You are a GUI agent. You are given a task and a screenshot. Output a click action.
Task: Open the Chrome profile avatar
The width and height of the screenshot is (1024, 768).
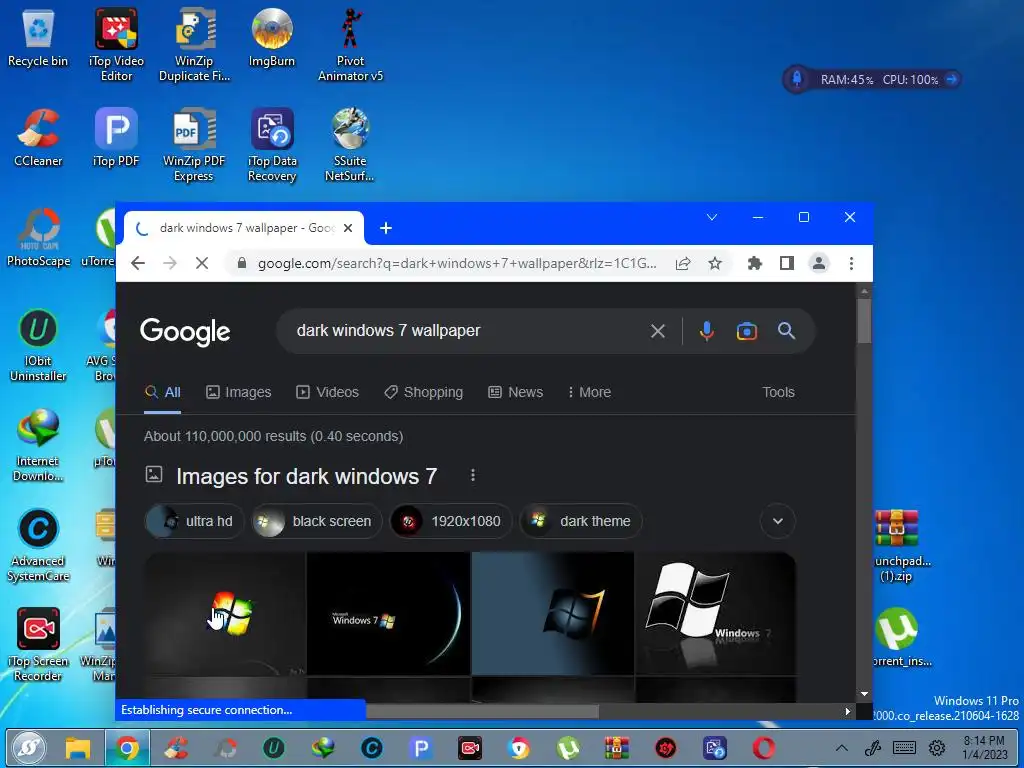coord(818,263)
